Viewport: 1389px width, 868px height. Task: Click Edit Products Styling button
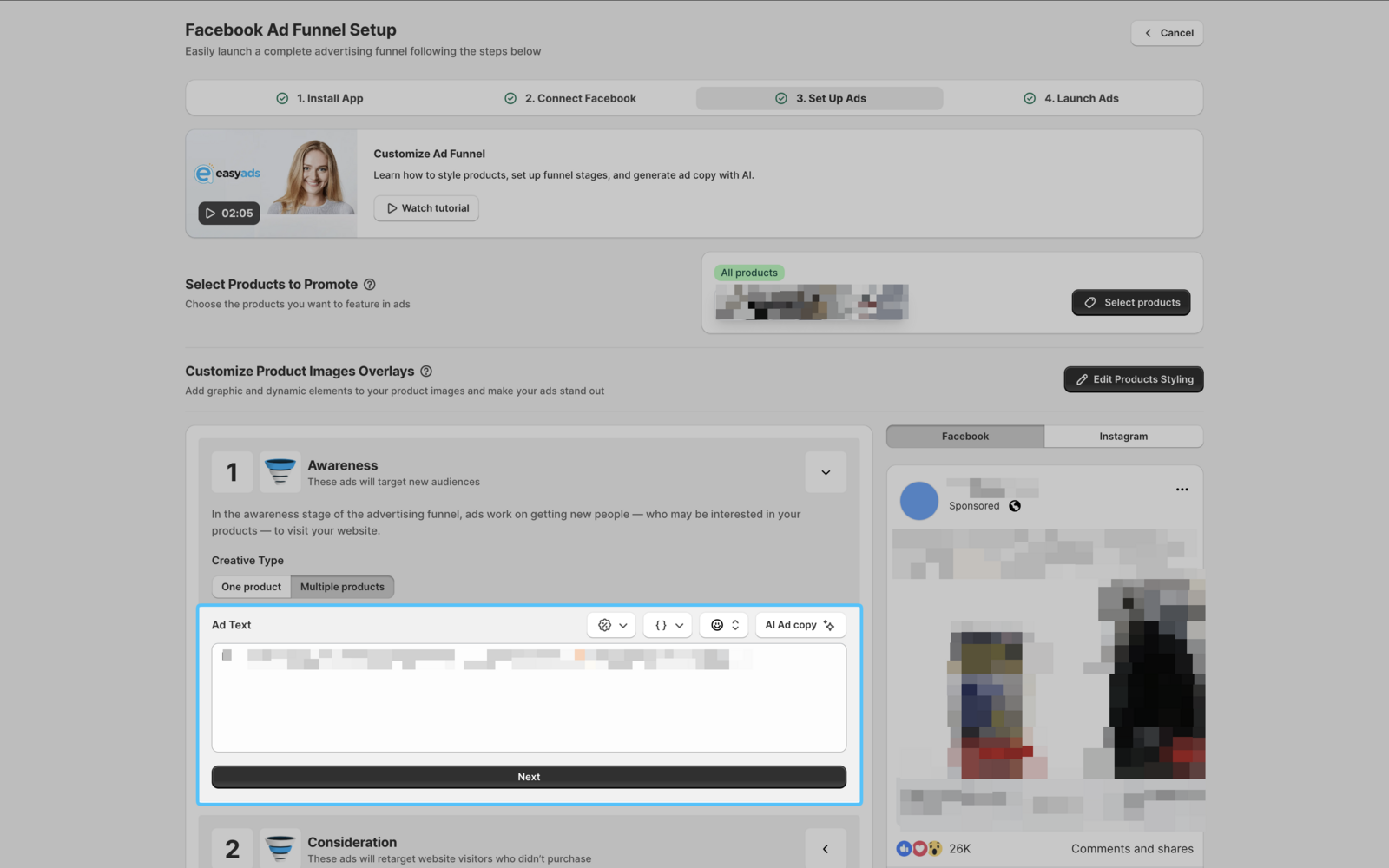point(1133,379)
